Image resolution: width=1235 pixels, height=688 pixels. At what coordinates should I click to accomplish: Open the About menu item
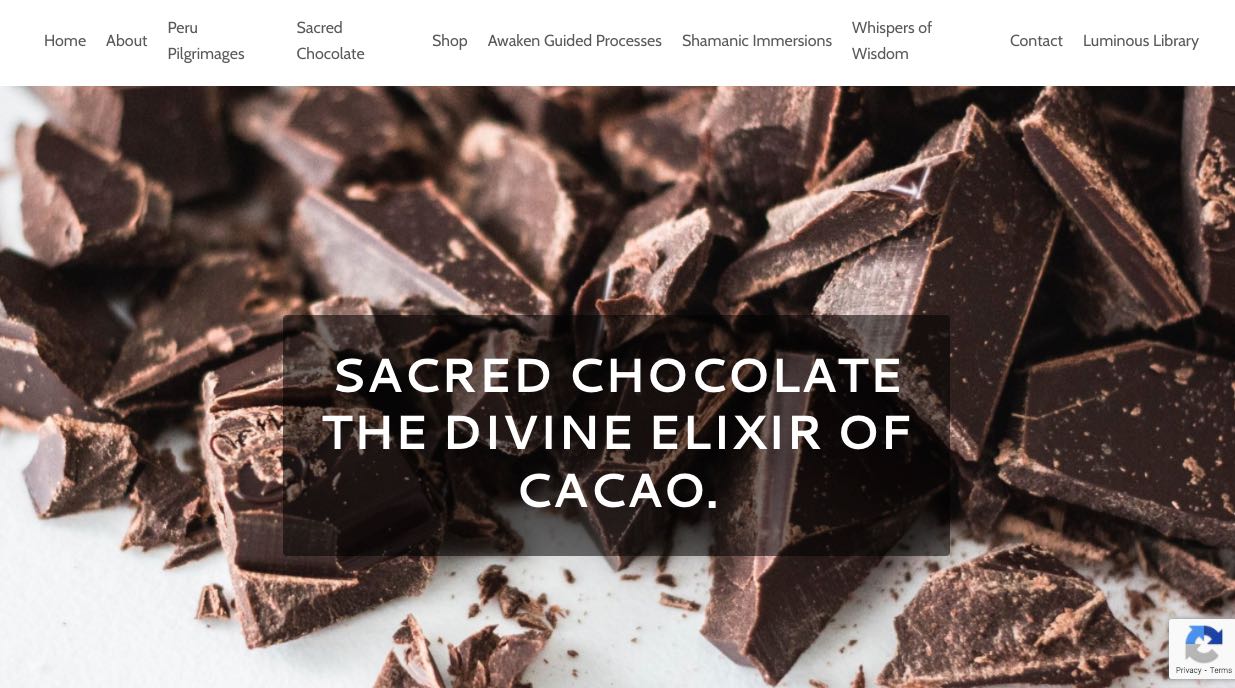(x=126, y=41)
